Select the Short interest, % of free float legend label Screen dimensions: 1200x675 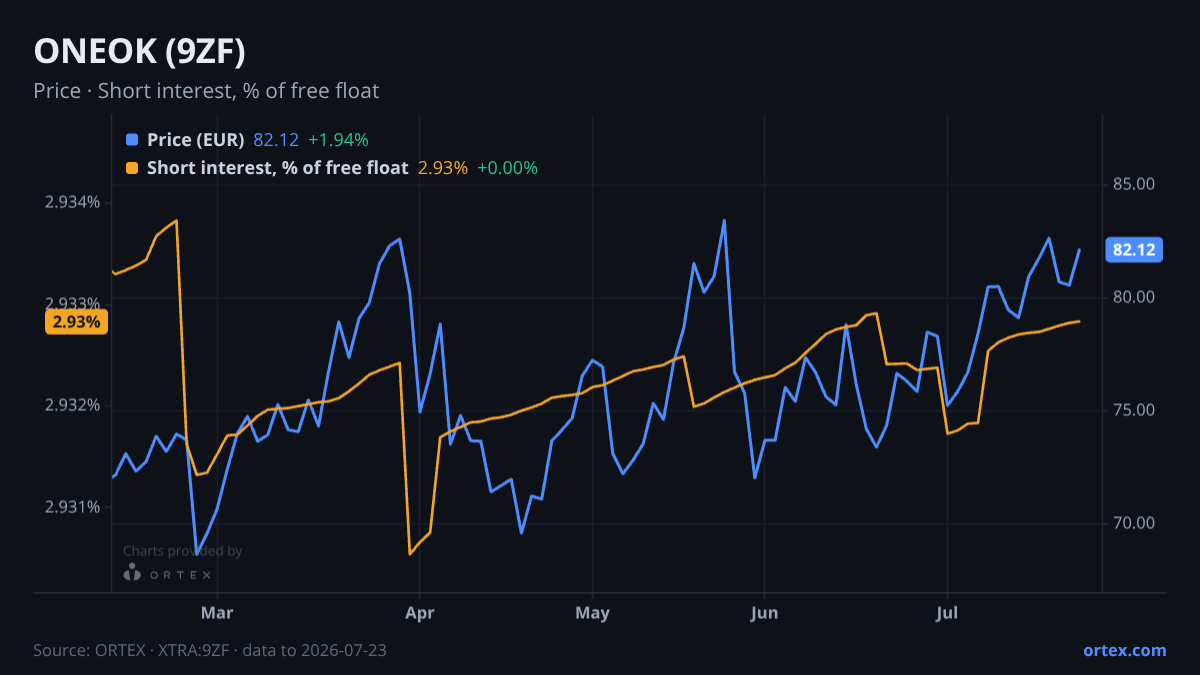(x=277, y=168)
